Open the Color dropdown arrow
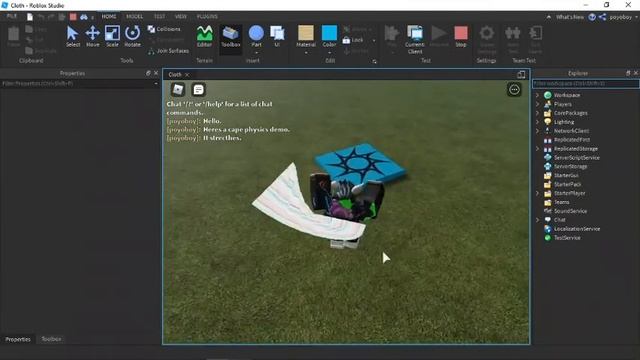This screenshot has height=360, width=640. [x=329, y=53]
